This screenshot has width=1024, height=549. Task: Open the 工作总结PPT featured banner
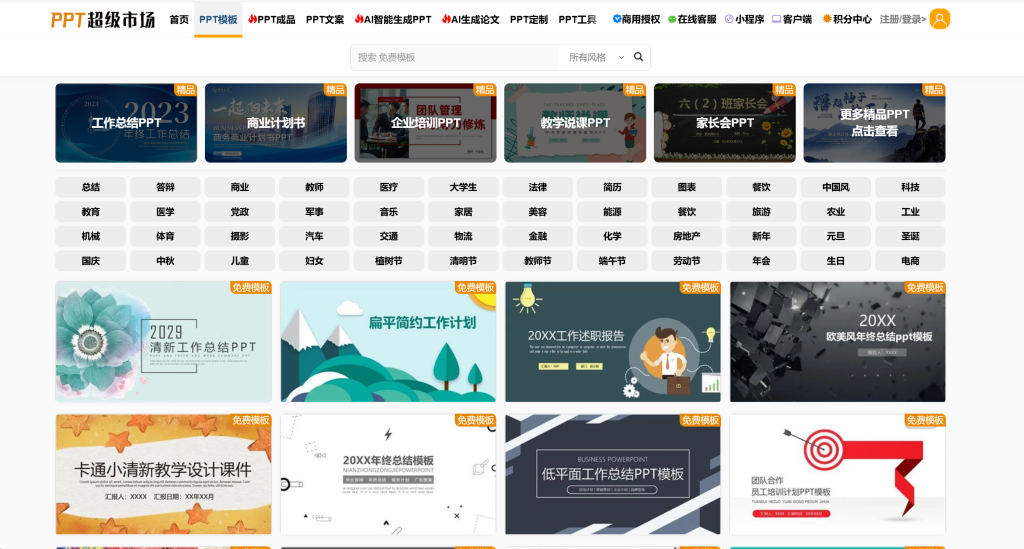(x=126, y=123)
